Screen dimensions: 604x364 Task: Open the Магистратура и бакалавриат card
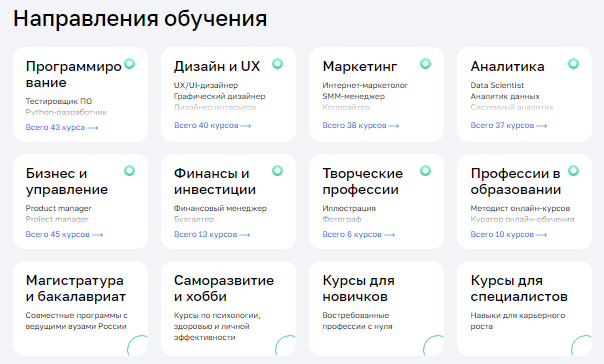point(81,309)
